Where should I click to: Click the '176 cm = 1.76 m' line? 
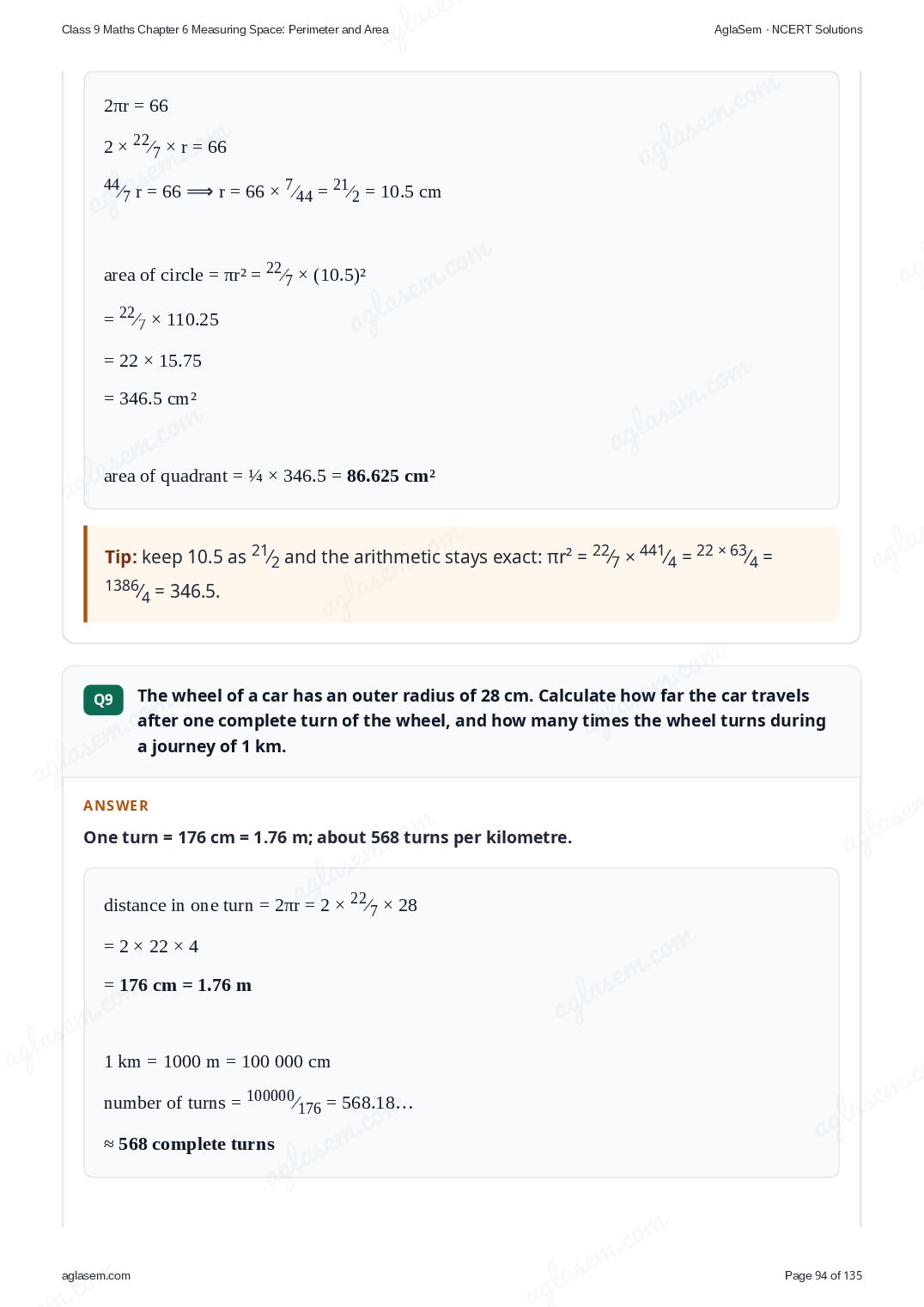(x=178, y=985)
